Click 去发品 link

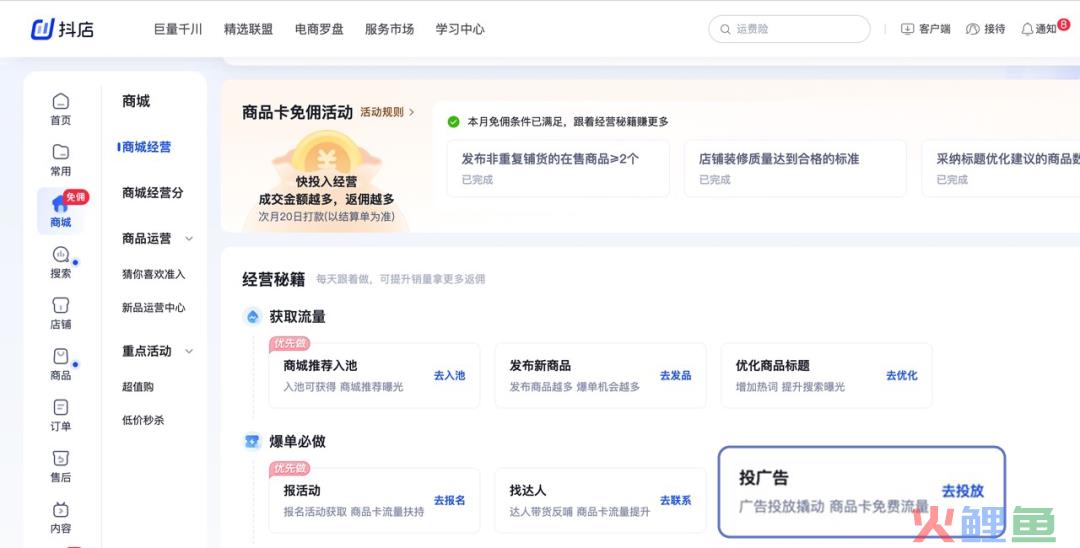tap(675, 375)
